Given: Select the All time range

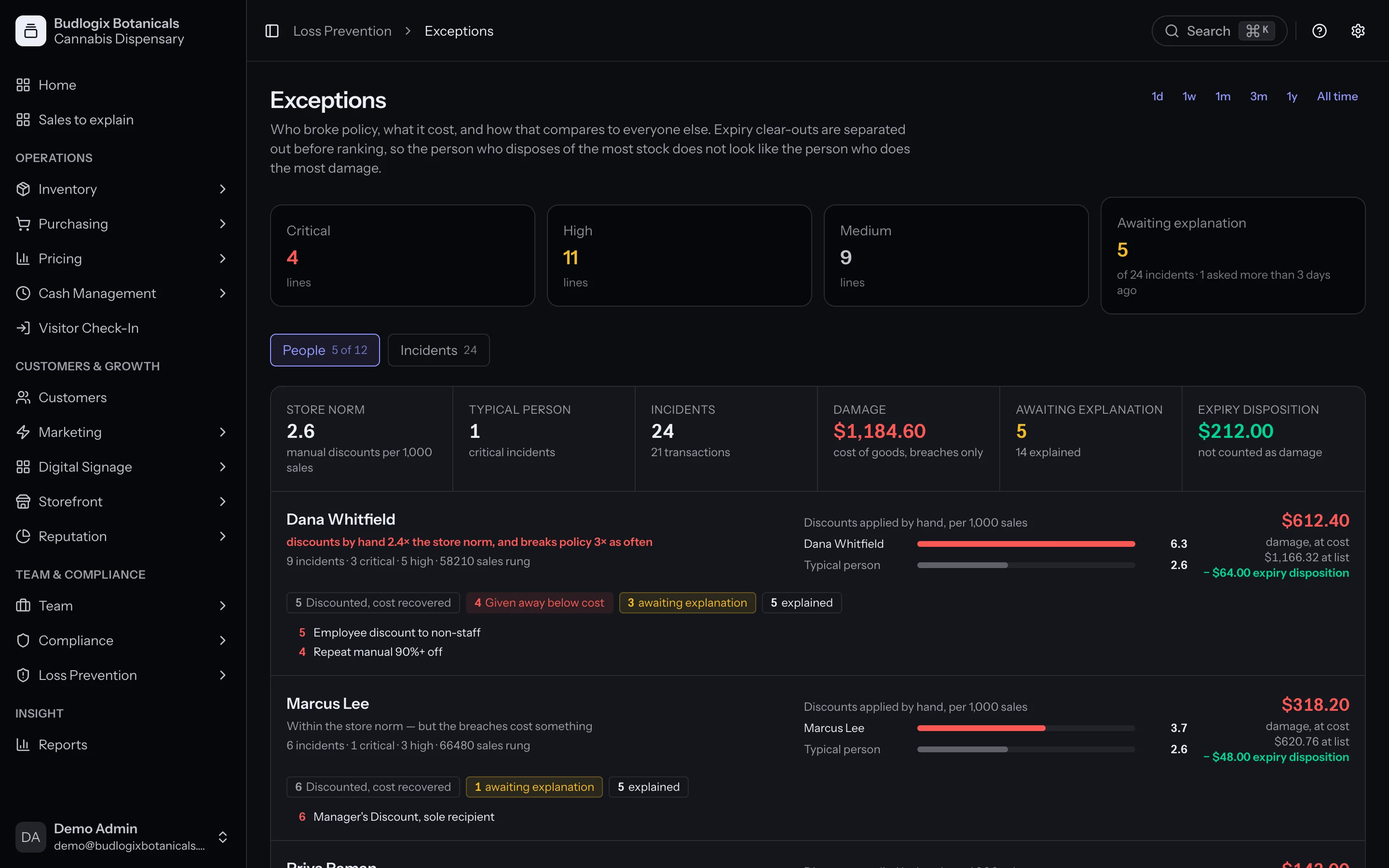Looking at the screenshot, I should pos(1337,96).
